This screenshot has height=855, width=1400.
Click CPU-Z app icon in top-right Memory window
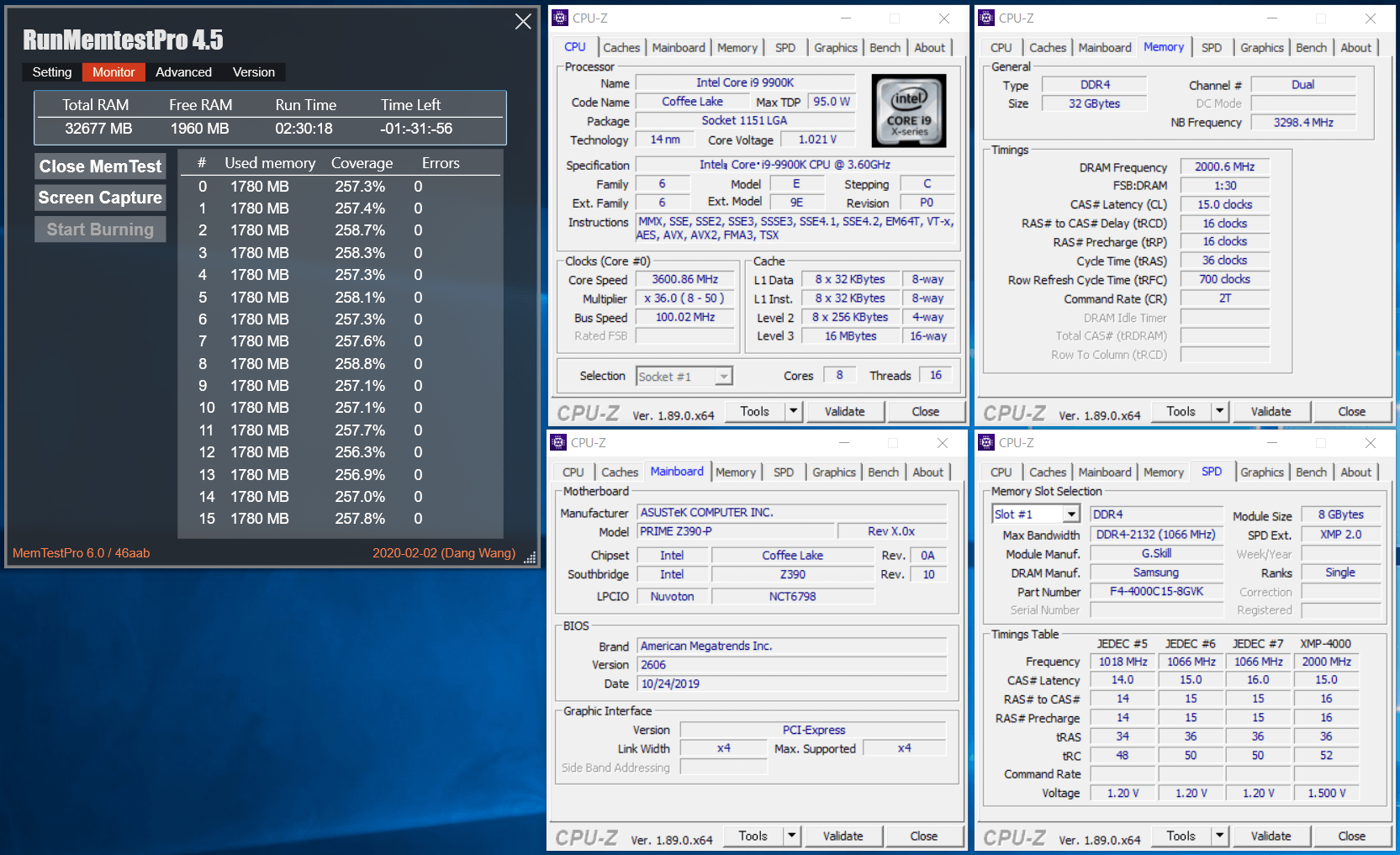pyautogui.click(x=986, y=18)
